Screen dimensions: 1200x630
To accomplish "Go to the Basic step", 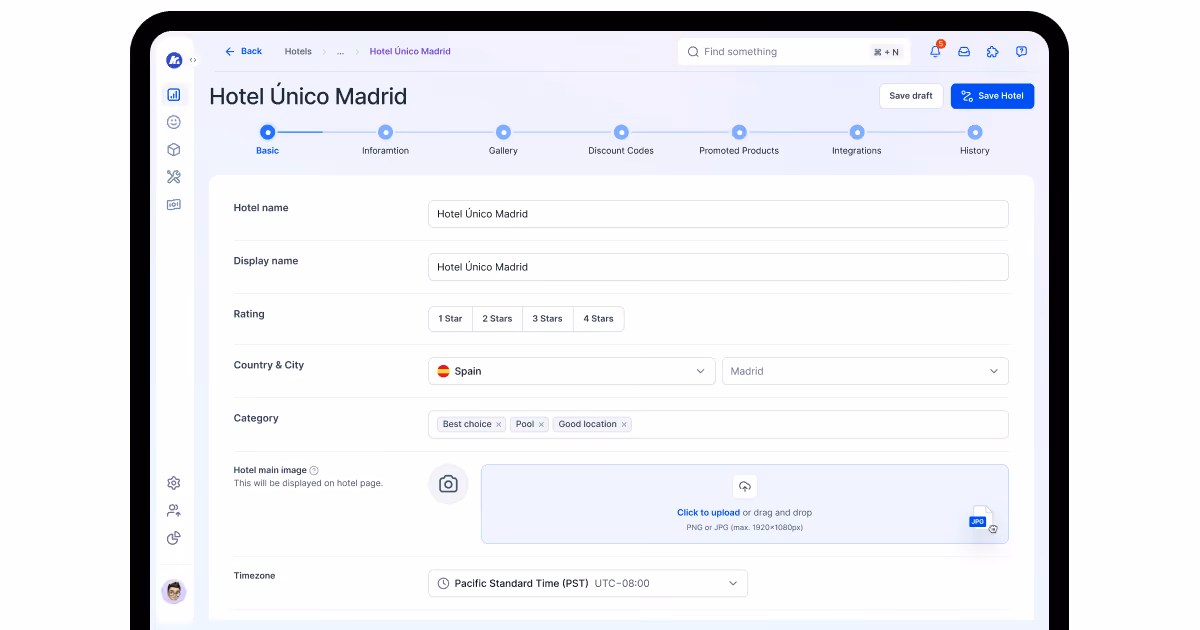I will coord(267,140).
